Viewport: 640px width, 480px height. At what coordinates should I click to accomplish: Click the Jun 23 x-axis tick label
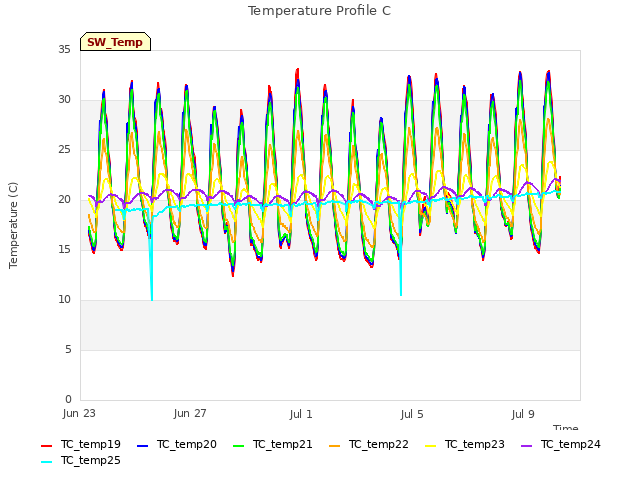coord(79,413)
